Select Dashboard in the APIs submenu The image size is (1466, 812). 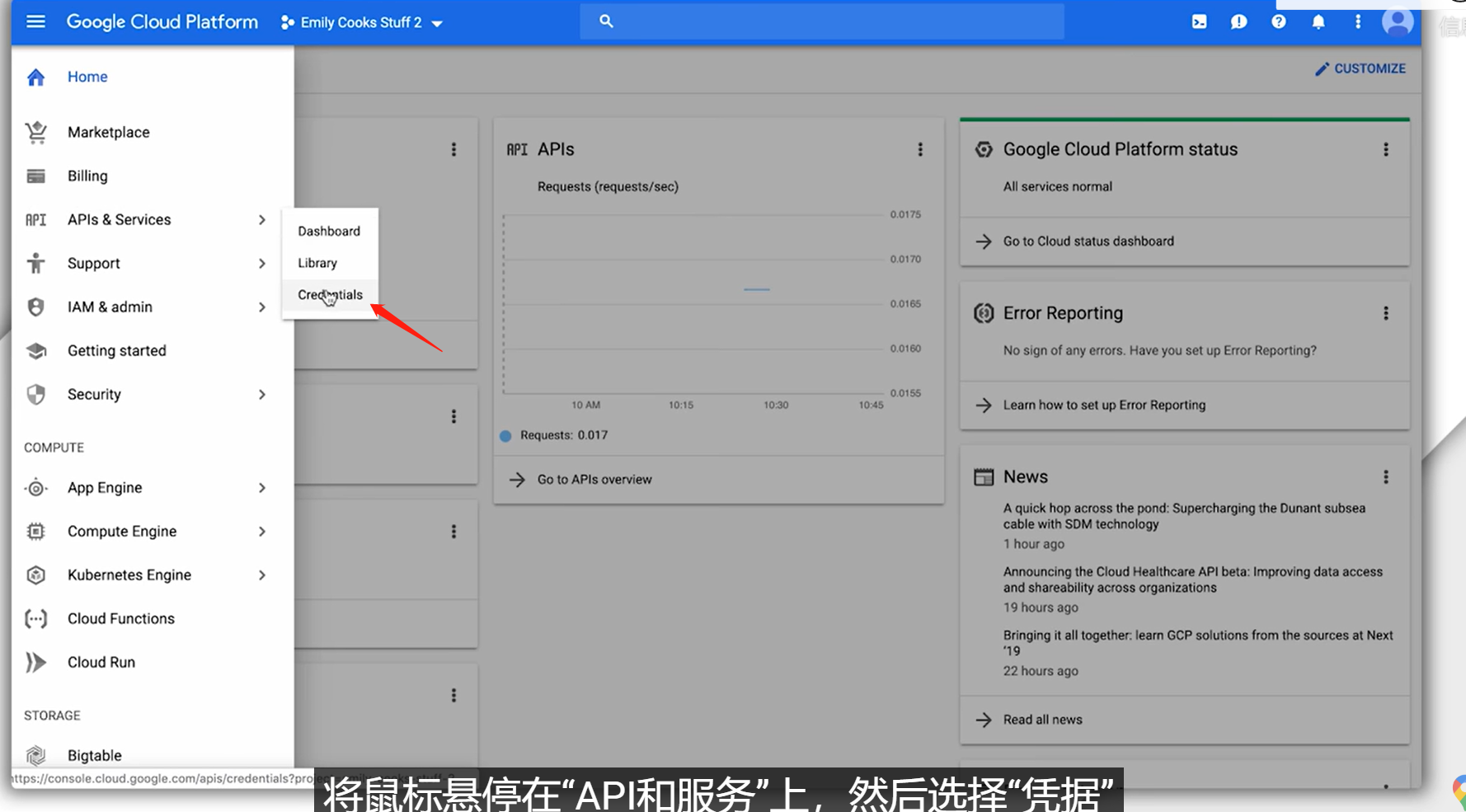(x=330, y=231)
